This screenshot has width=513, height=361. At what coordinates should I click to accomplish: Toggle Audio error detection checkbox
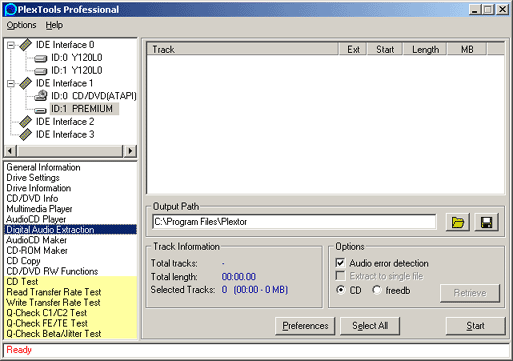[x=340, y=263]
